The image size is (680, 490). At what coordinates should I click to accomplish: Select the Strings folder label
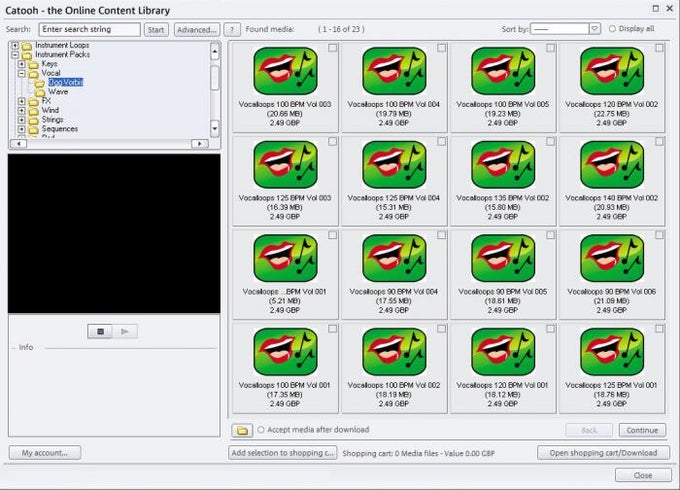pos(52,120)
